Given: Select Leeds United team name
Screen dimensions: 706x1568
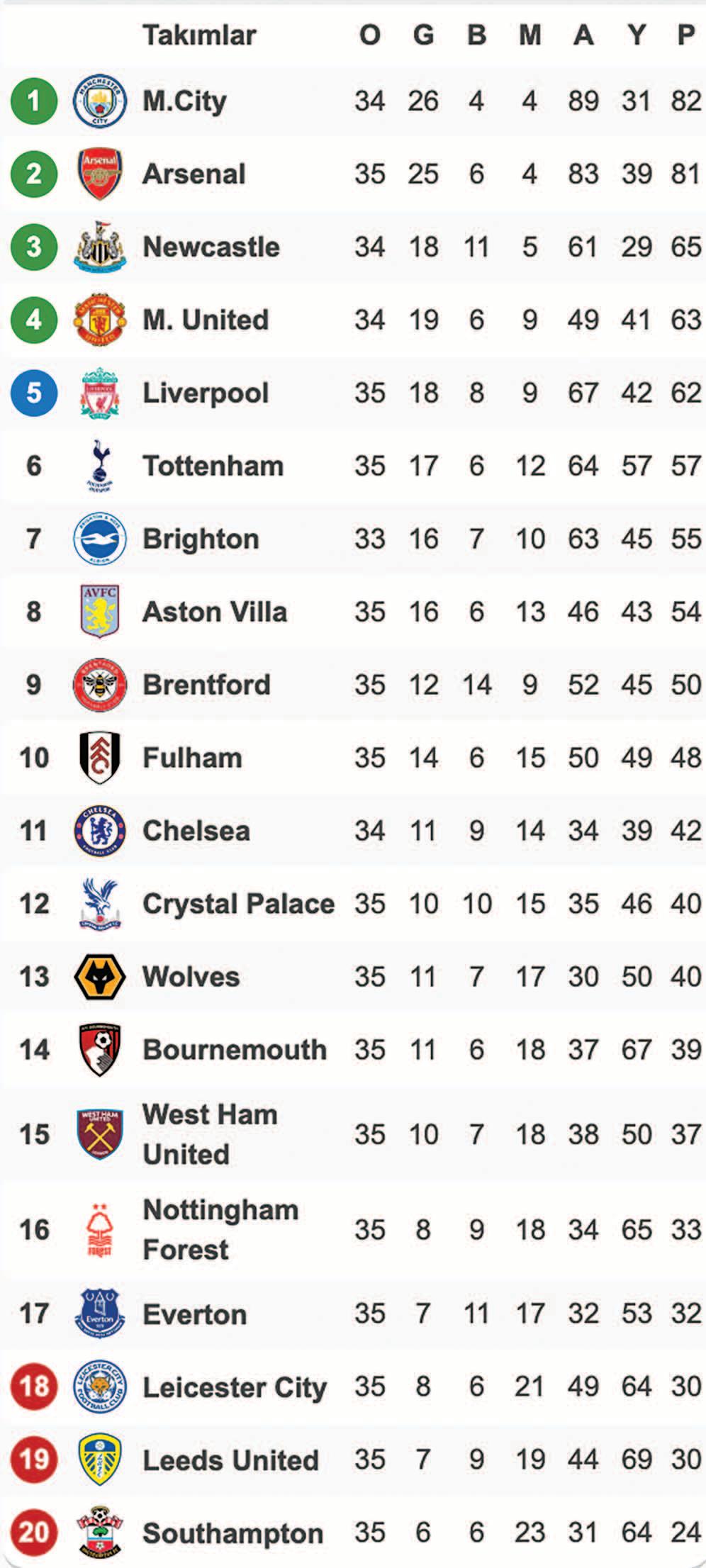Looking at the screenshot, I should [x=230, y=1460].
